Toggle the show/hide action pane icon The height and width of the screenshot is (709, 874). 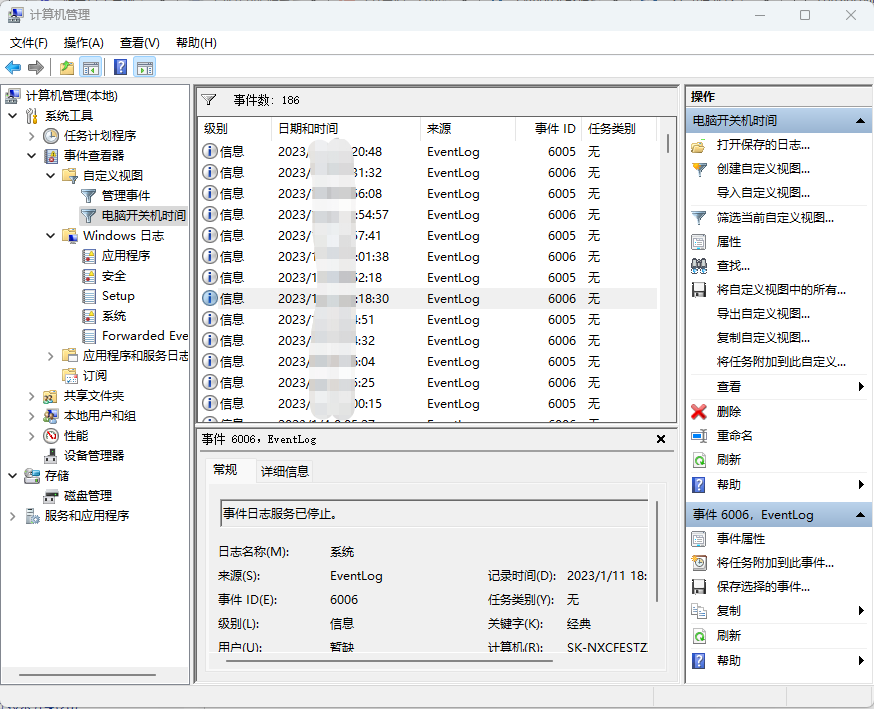tap(145, 68)
